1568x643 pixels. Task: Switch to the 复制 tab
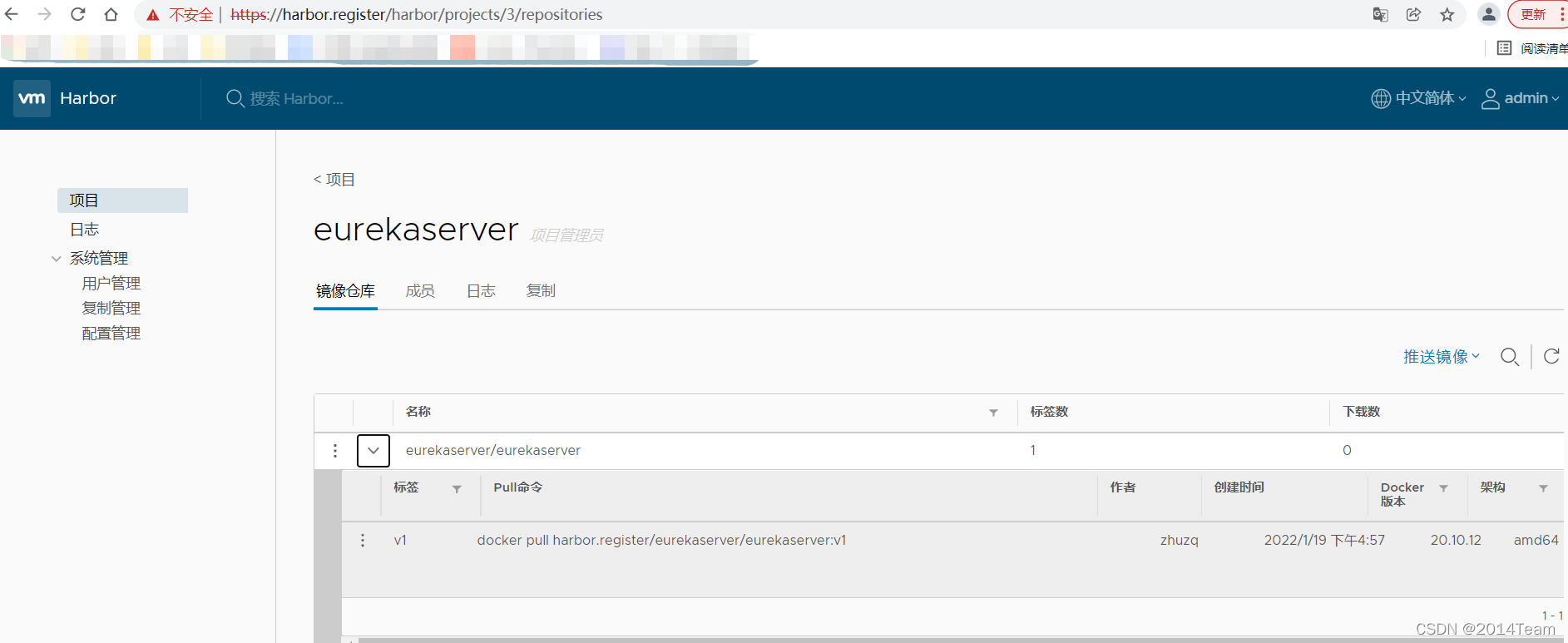541,291
